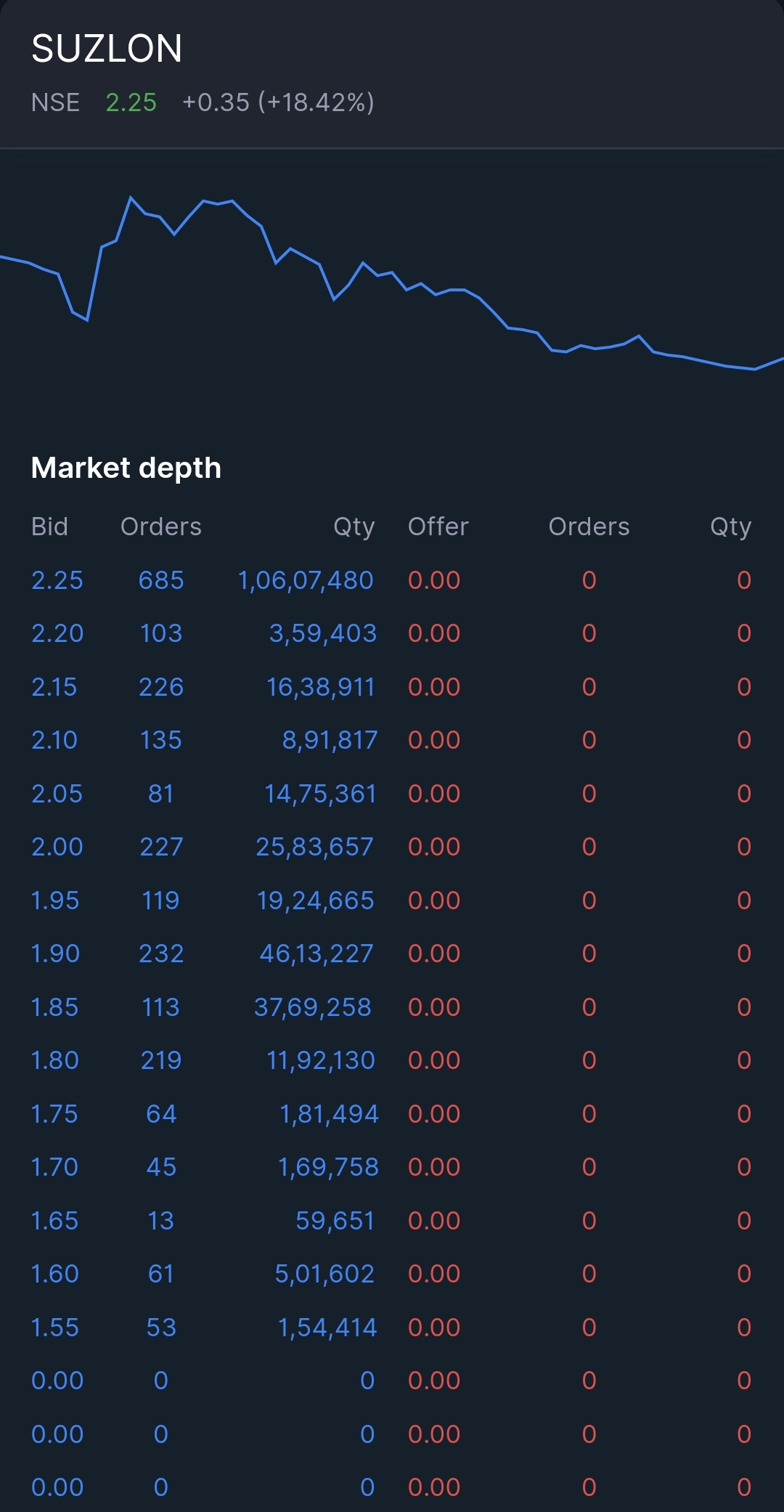Select bid price 2.05
Image resolution: width=784 pixels, height=1512 pixels.
57,794
